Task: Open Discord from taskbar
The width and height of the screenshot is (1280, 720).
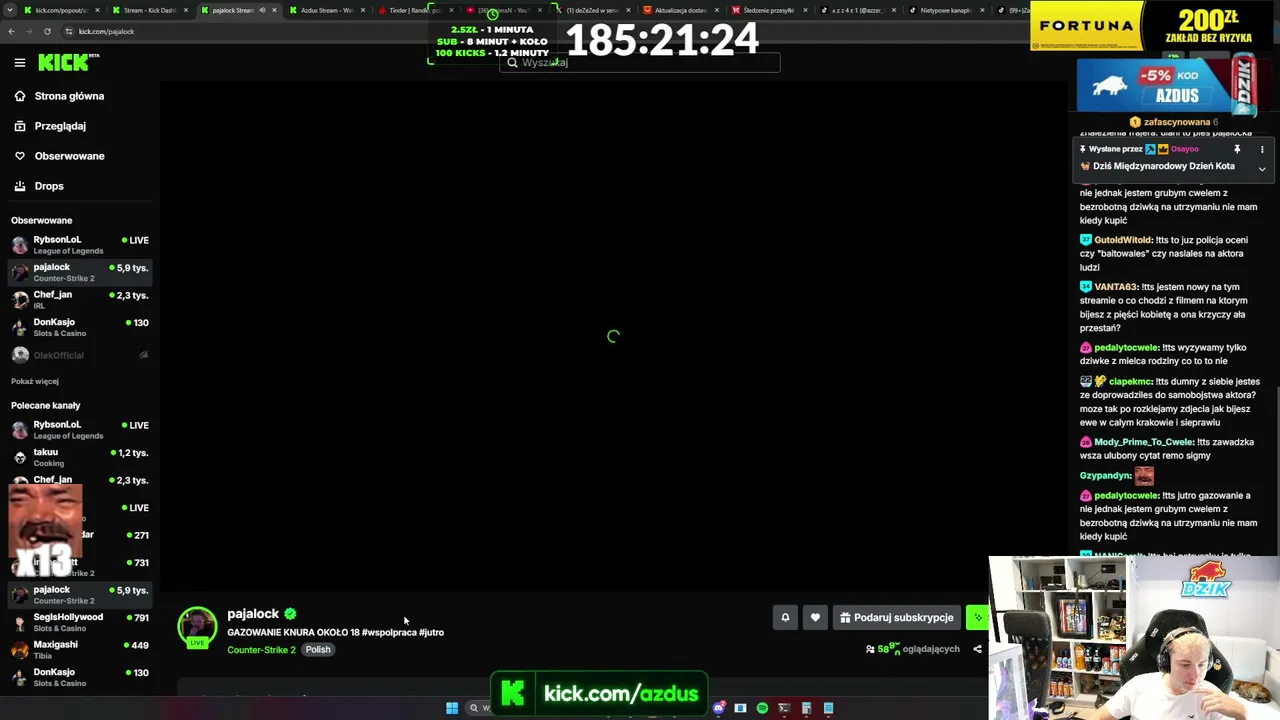Action: [718, 708]
